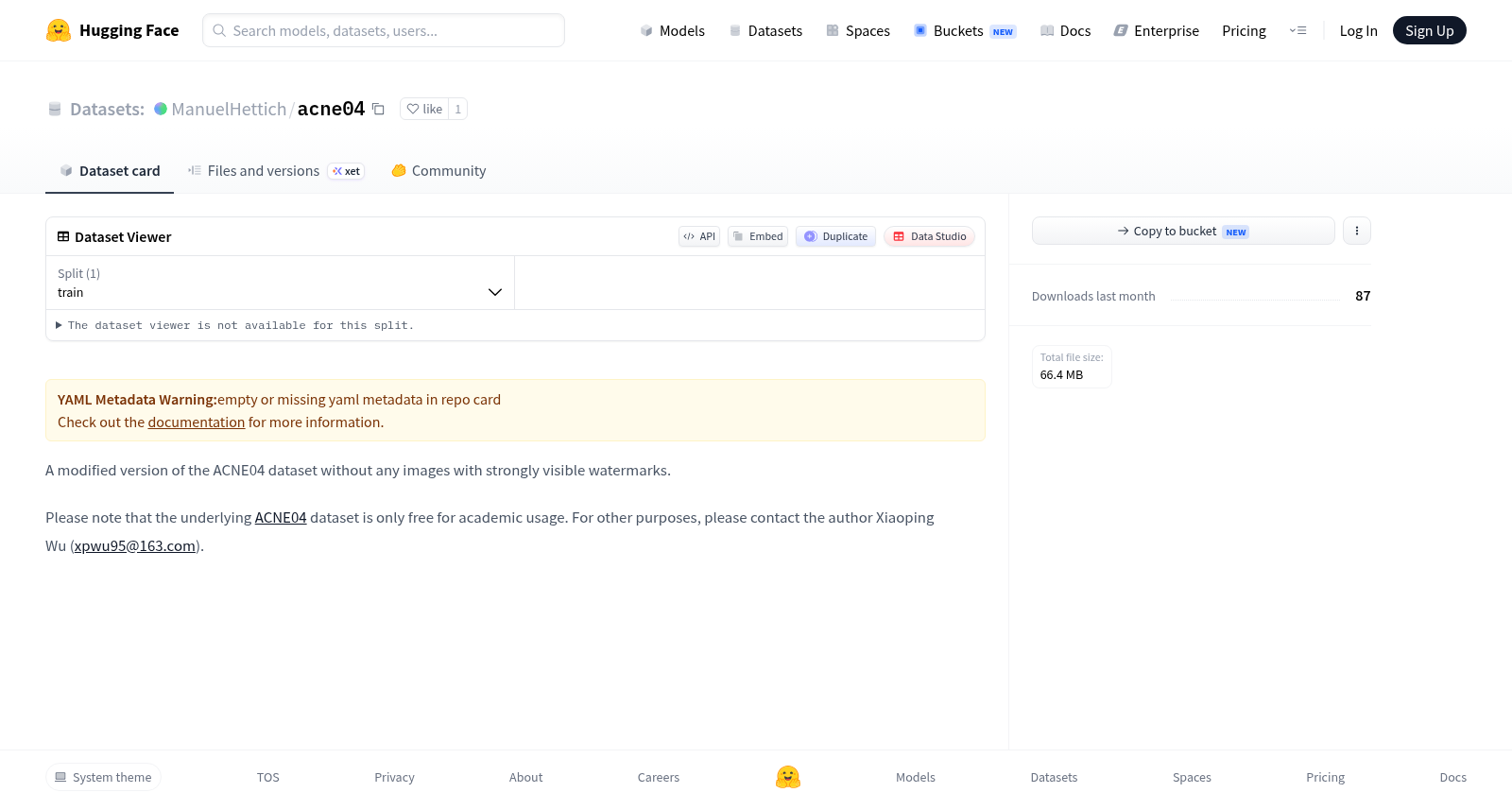Click the xpwu95@163.com email link
1512x810 pixels.
pos(135,546)
